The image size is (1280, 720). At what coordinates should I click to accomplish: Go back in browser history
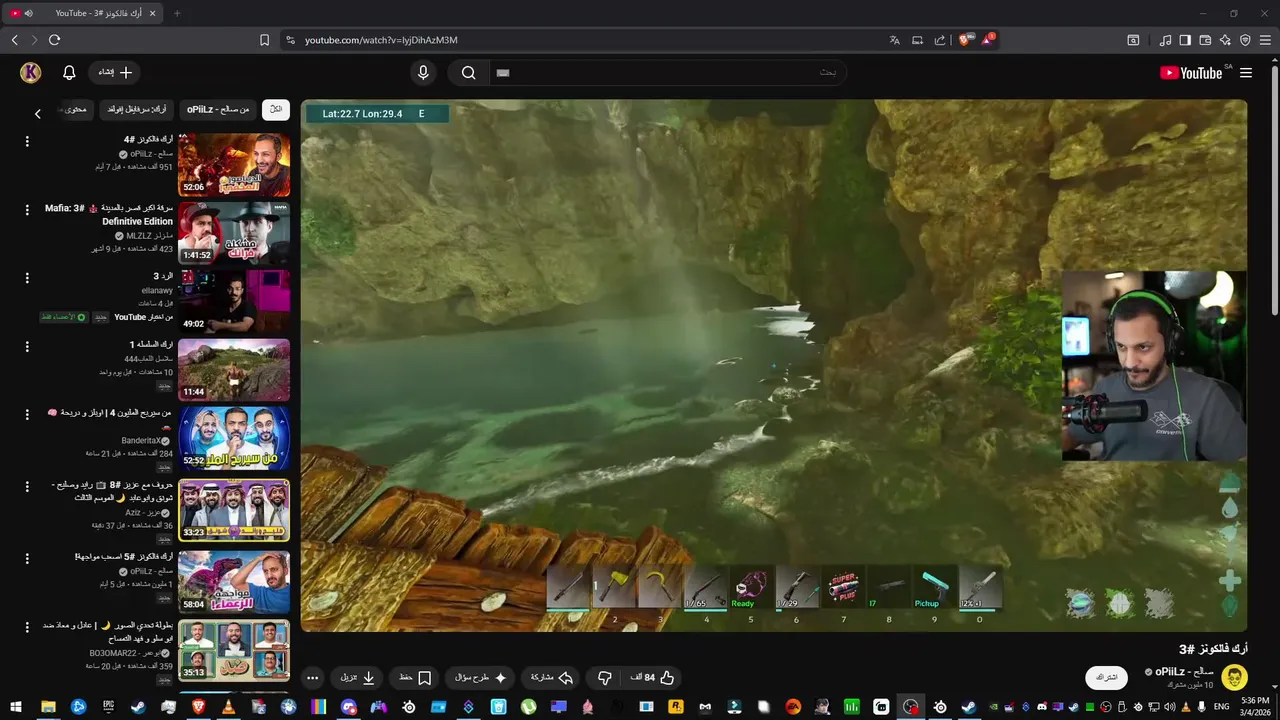pos(14,40)
